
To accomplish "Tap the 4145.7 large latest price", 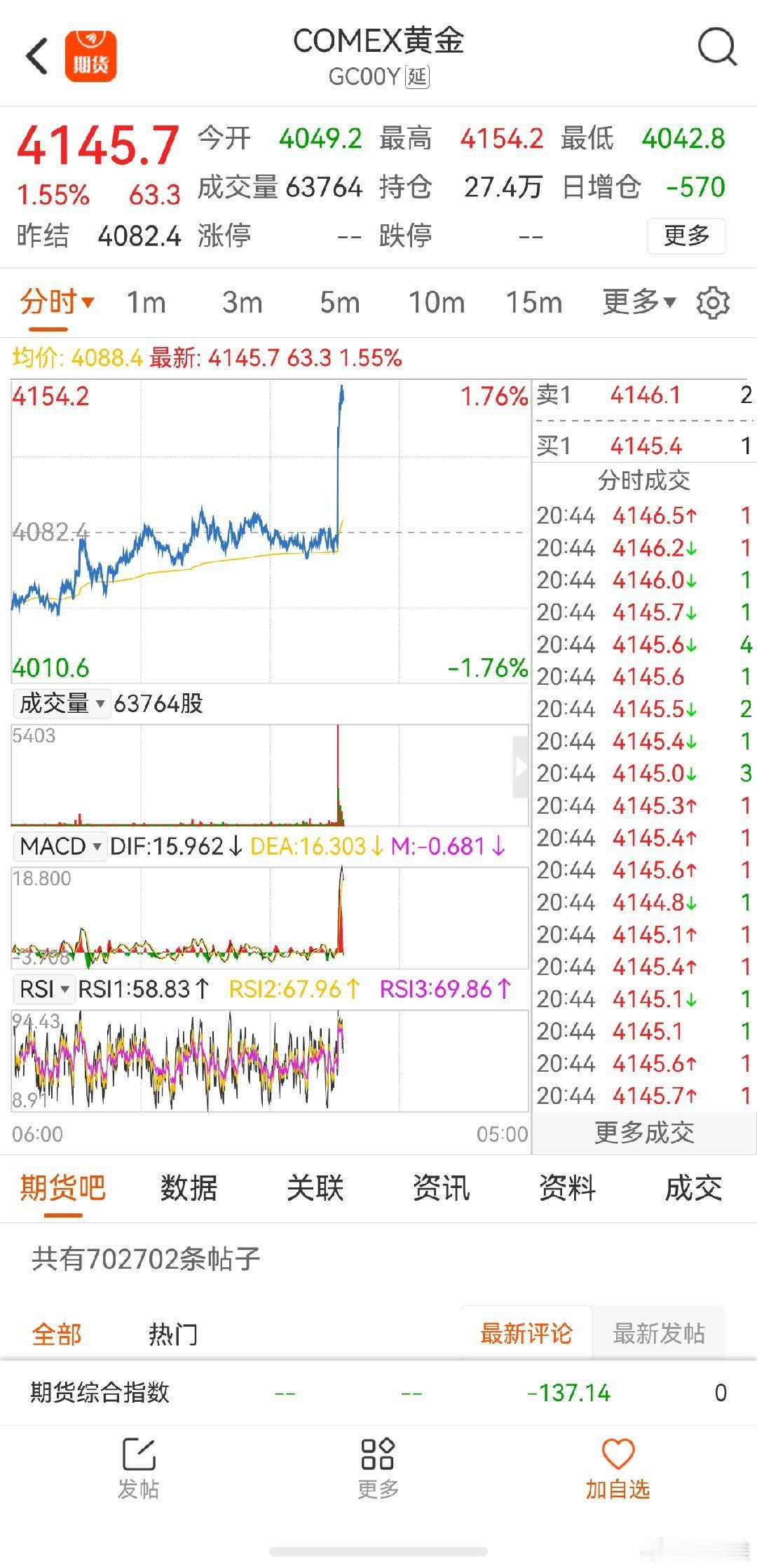I will [x=98, y=146].
